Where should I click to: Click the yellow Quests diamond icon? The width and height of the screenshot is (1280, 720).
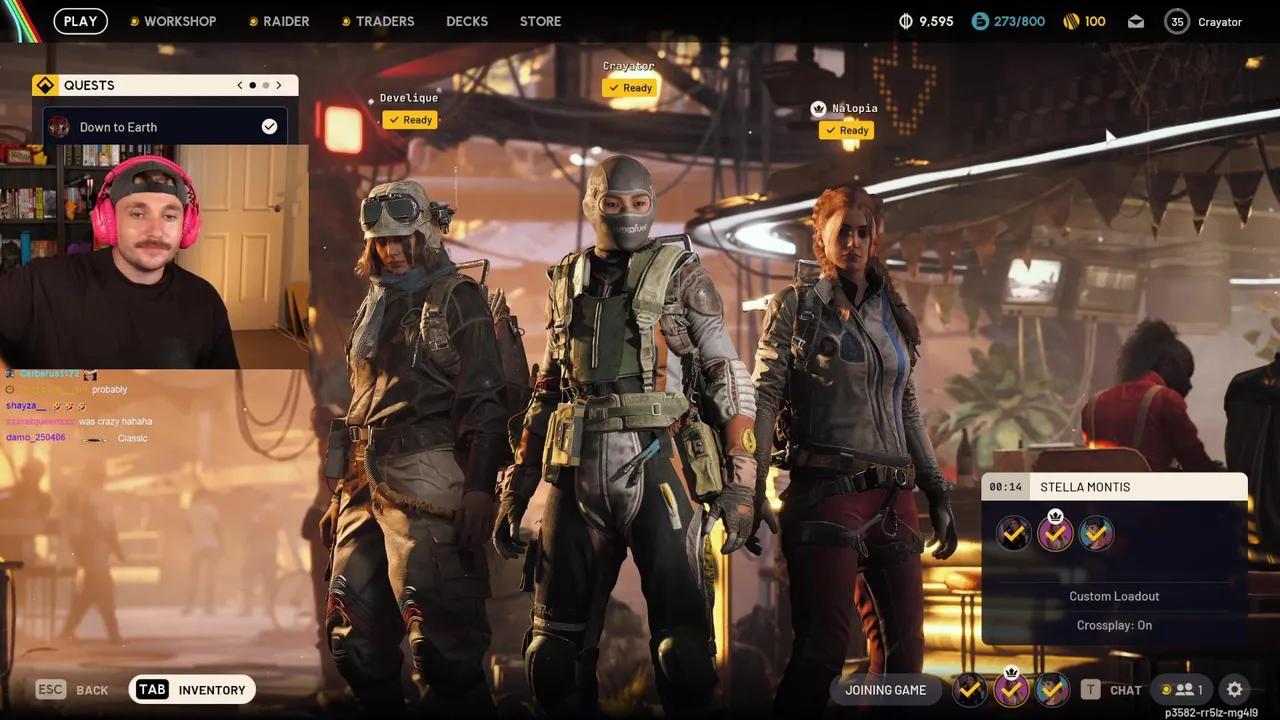pyautogui.click(x=45, y=85)
